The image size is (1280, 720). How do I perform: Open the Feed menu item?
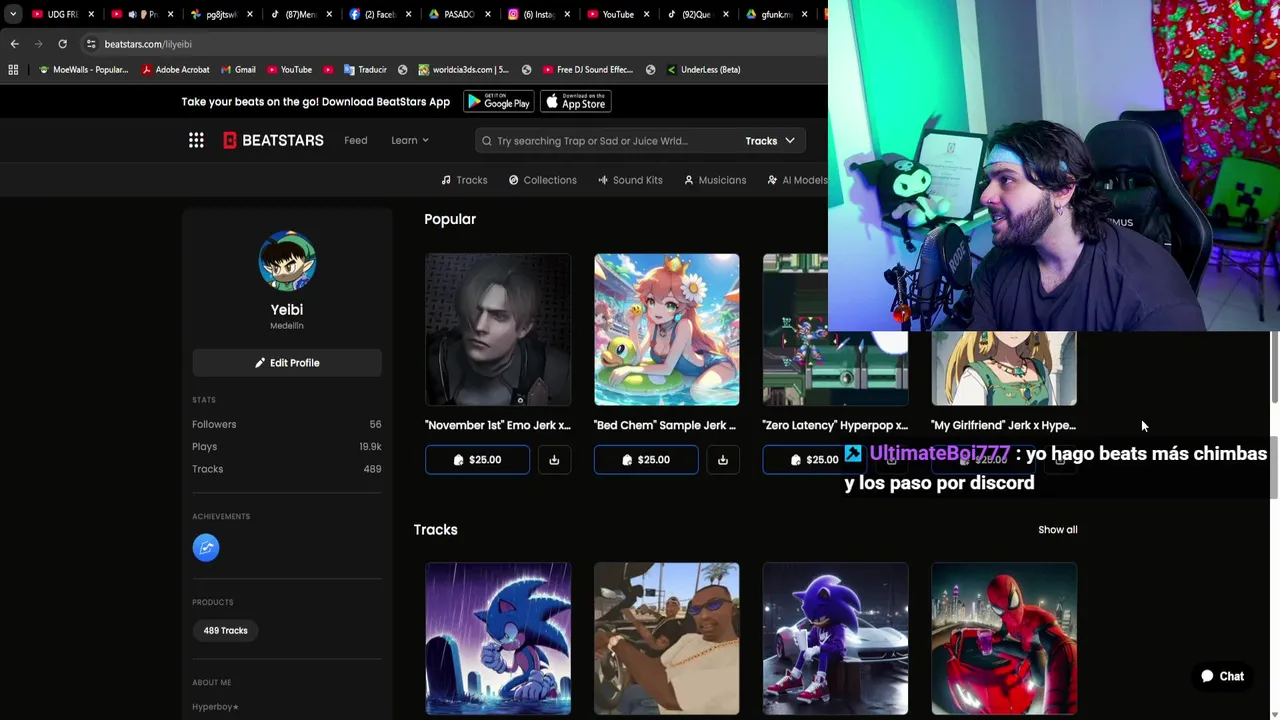point(356,140)
